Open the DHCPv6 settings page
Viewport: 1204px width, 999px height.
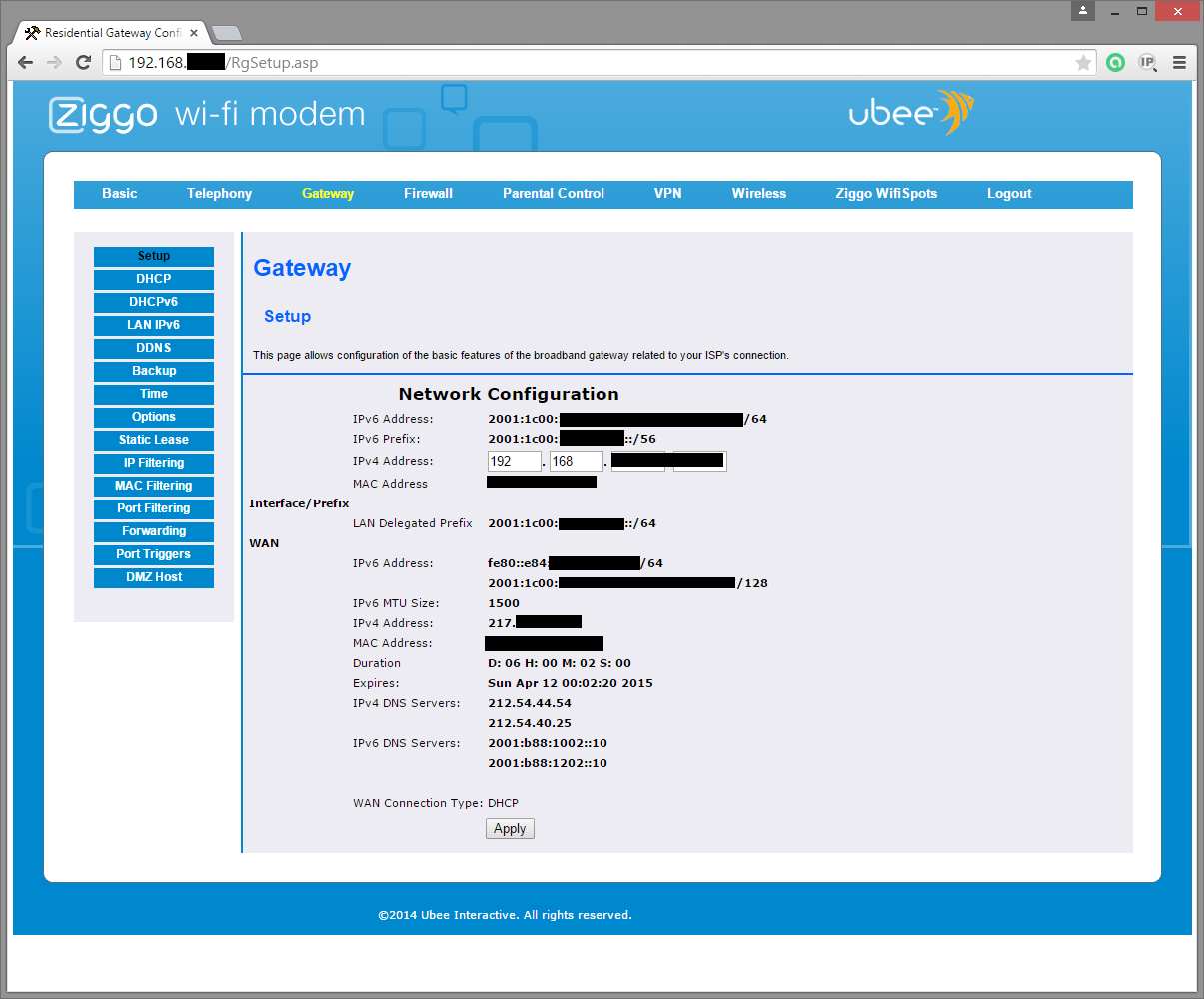[x=154, y=302]
